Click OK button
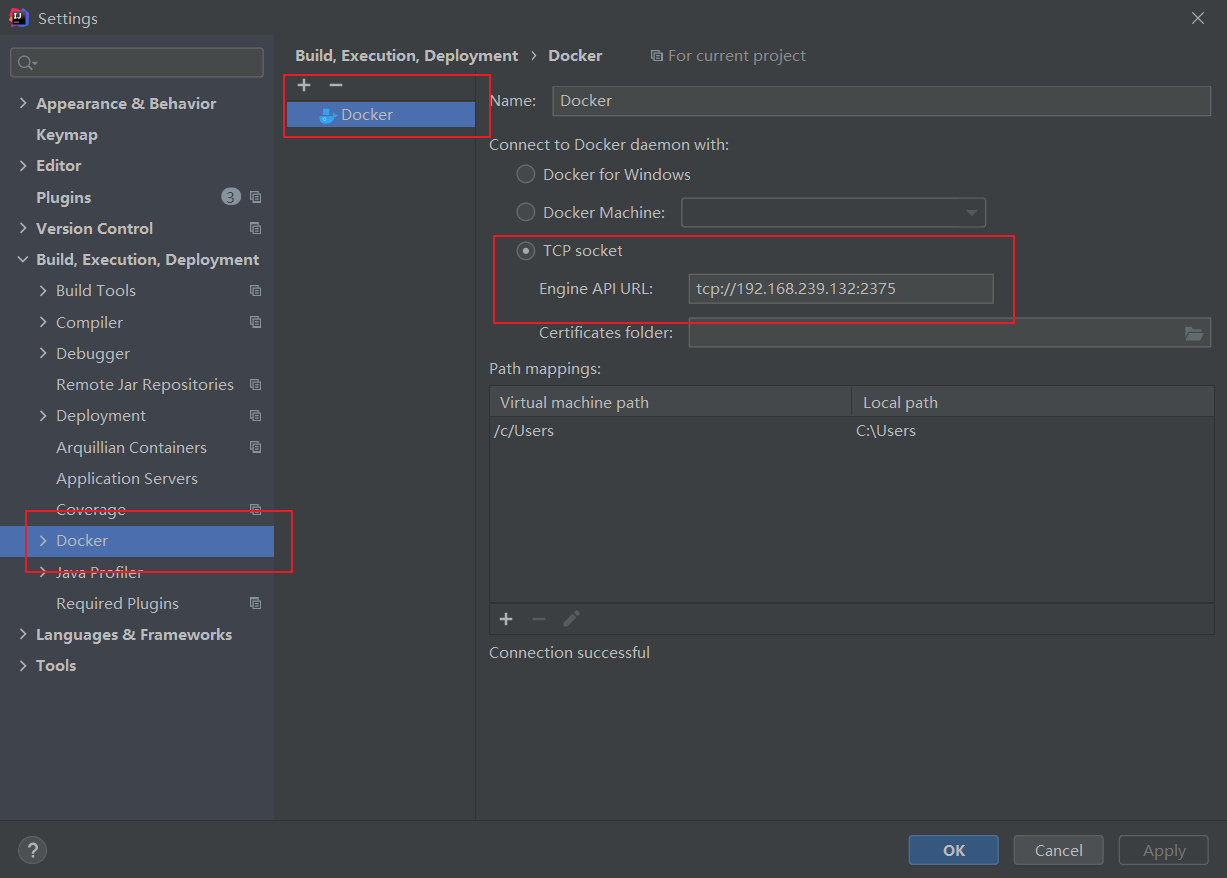Viewport: 1227px width, 878px height. tap(953, 850)
